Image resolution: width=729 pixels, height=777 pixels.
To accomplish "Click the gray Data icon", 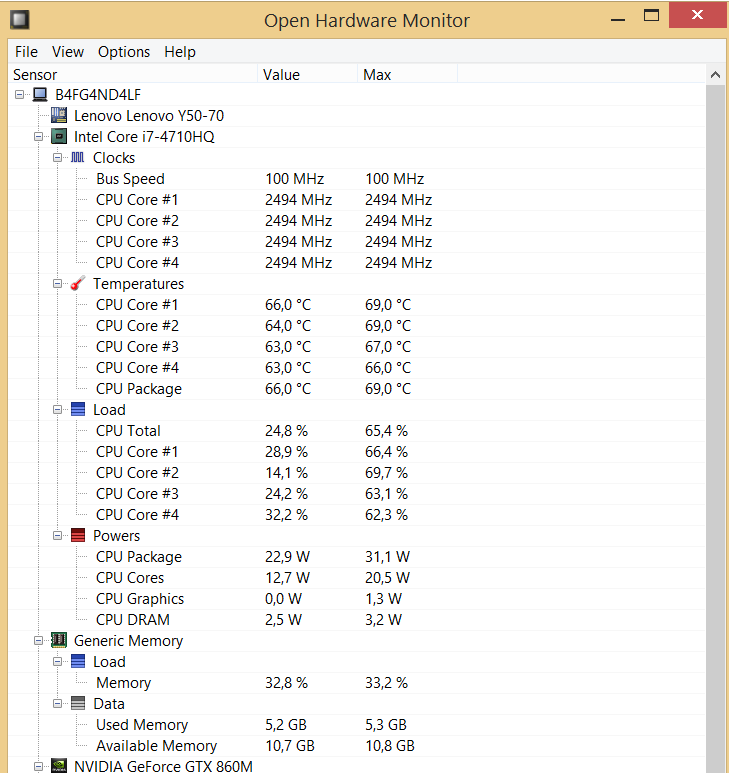I will (78, 703).
